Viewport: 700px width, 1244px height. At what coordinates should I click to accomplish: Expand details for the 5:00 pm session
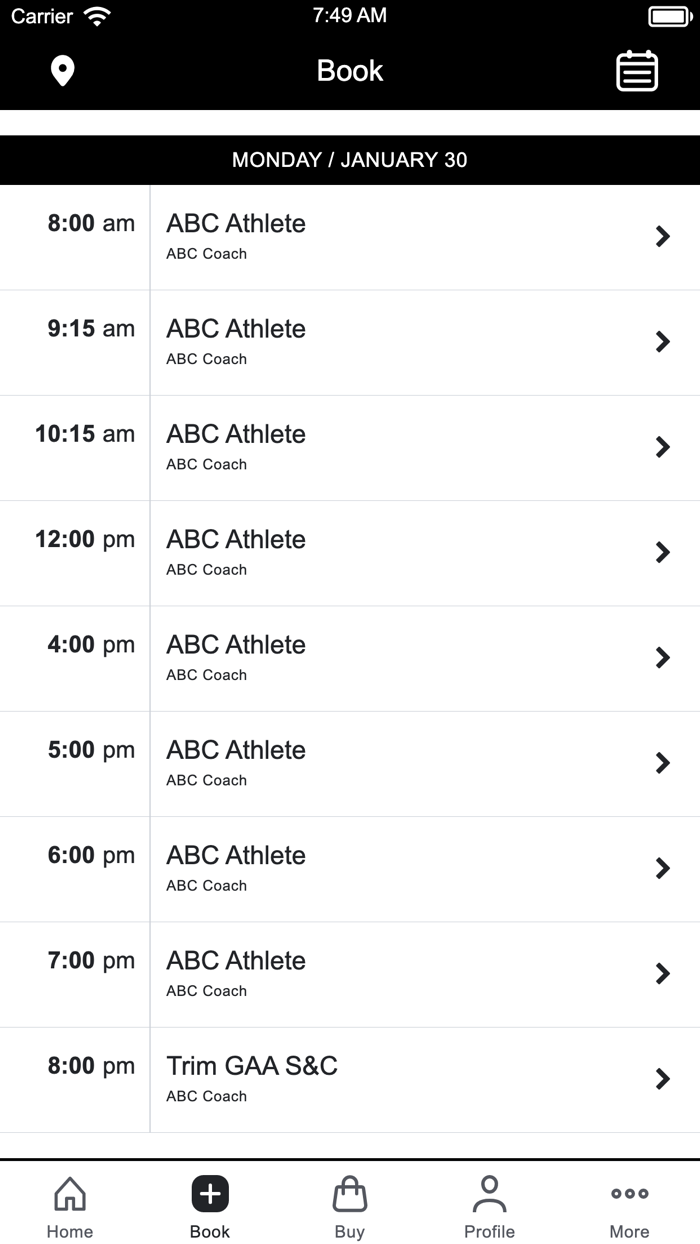350,763
